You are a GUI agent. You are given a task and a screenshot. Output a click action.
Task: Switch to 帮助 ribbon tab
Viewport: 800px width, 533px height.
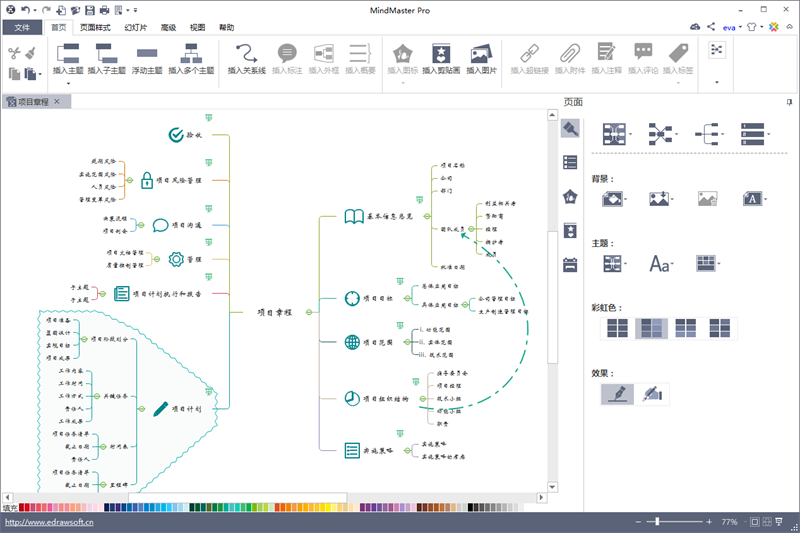(227, 28)
